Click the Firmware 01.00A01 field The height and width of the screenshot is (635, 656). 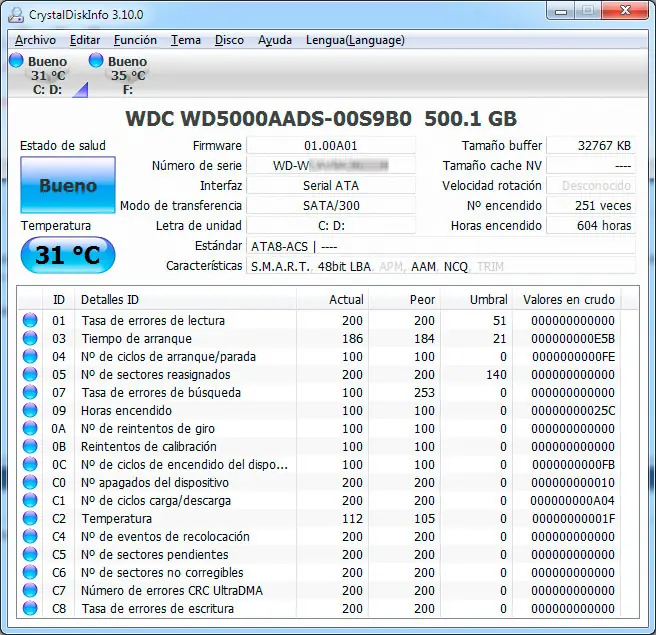(x=331, y=146)
